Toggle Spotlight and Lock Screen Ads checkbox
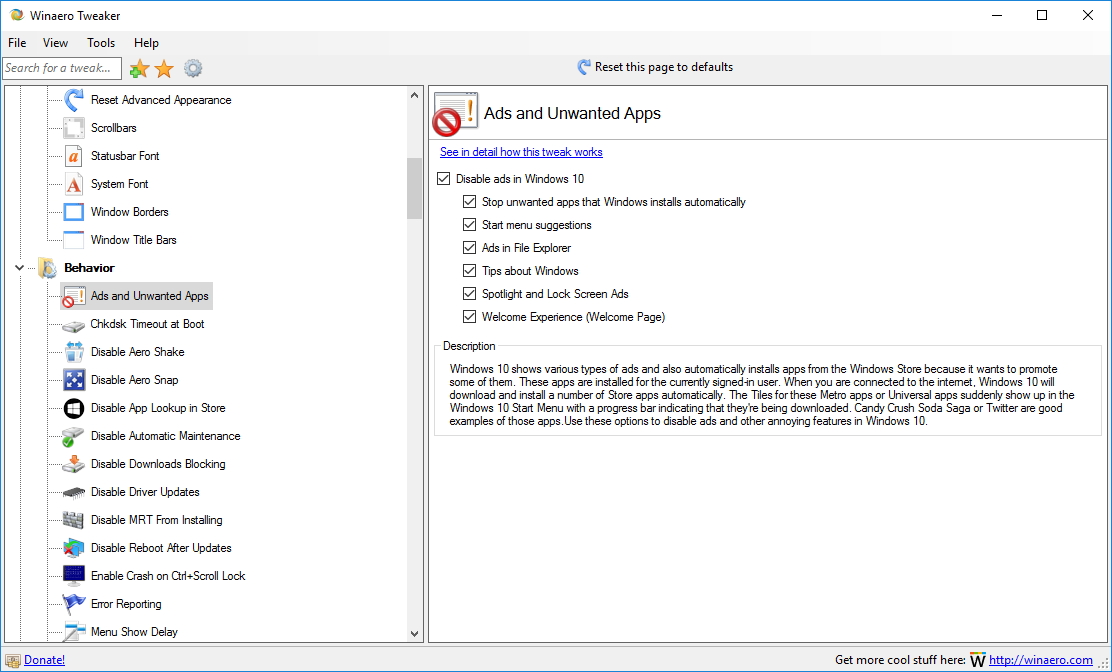This screenshot has height=672, width=1112. (x=469, y=293)
